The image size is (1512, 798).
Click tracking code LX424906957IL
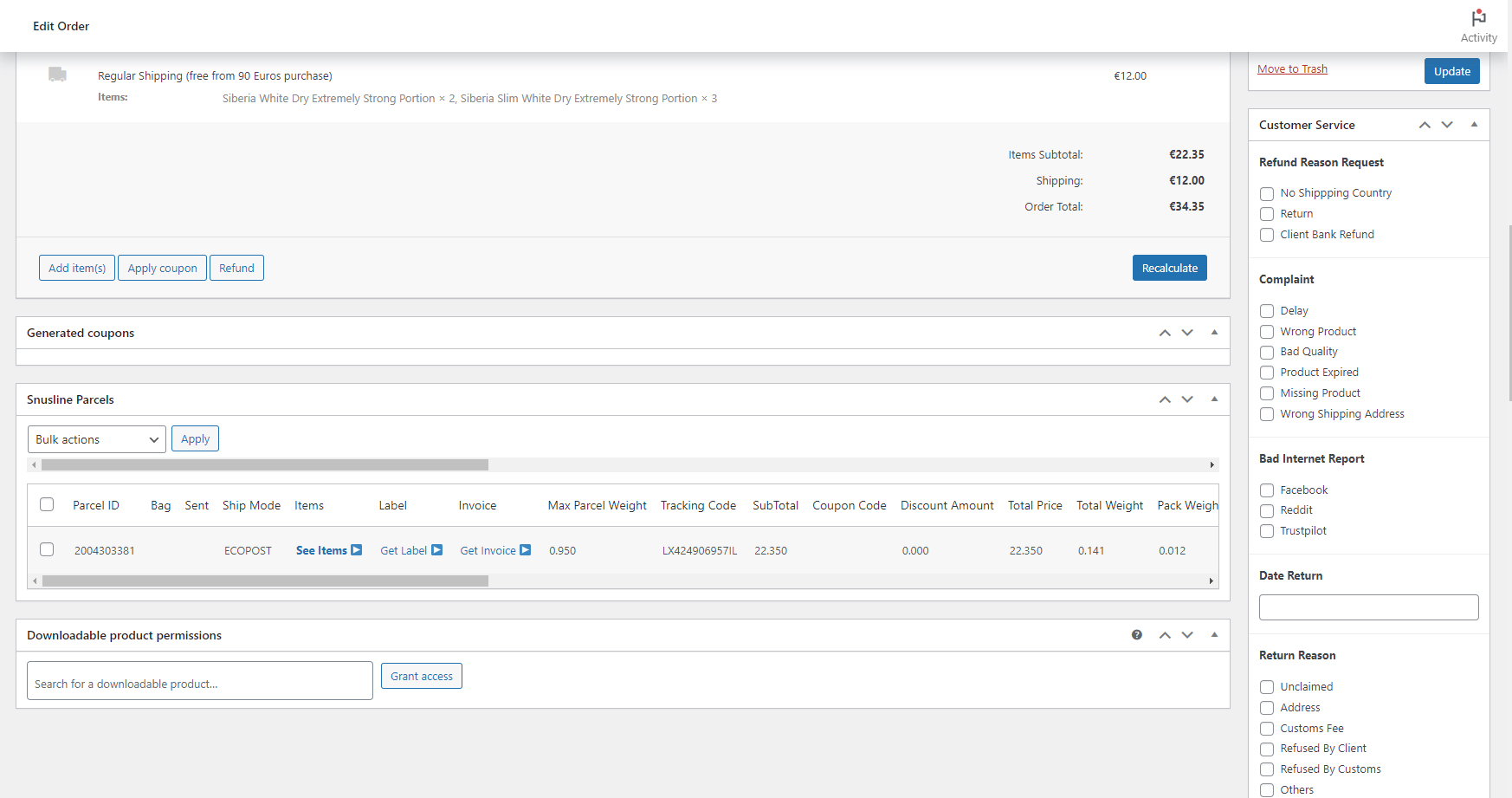click(700, 550)
